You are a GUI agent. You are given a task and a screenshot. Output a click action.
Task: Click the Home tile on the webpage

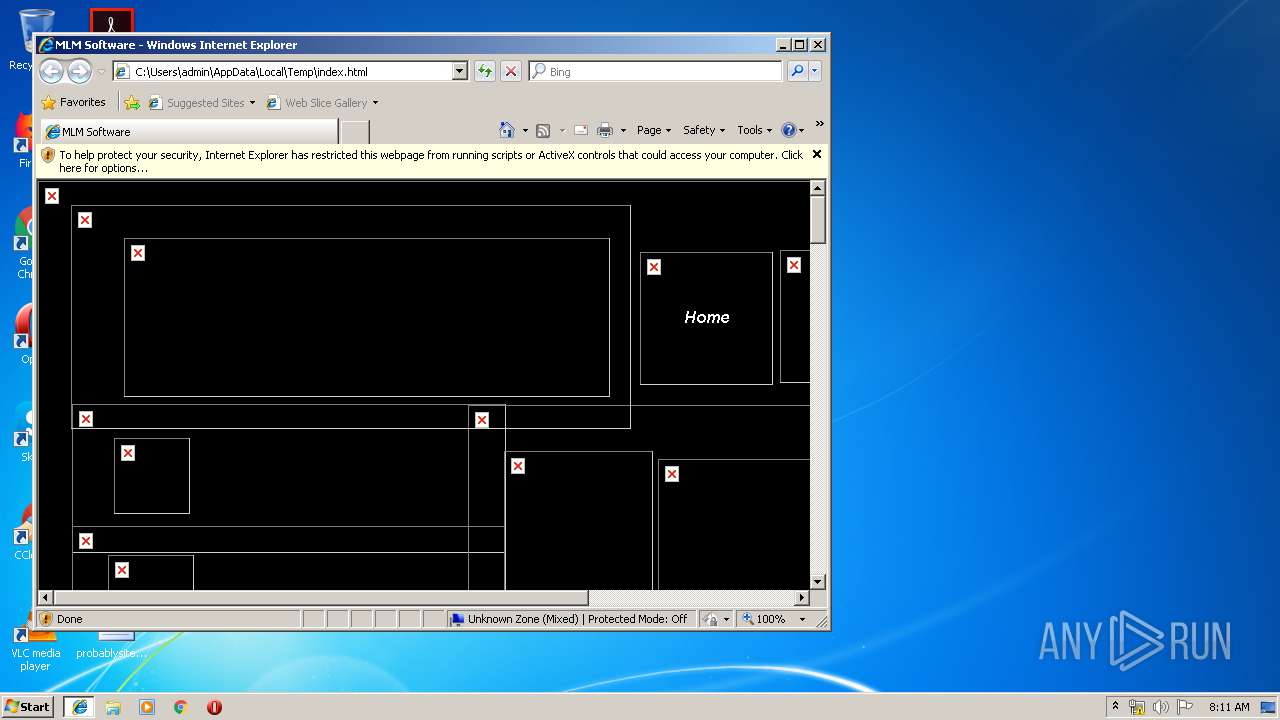tap(706, 318)
